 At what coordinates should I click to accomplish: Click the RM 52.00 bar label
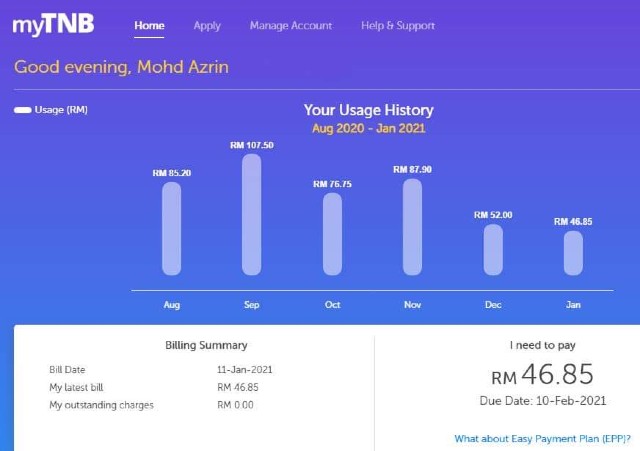[493, 215]
